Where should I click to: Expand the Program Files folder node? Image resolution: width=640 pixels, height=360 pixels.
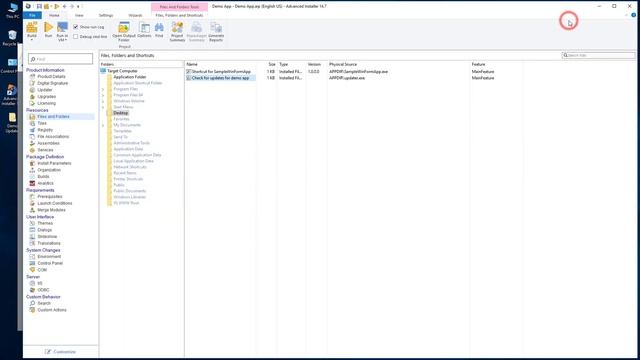click(103, 89)
